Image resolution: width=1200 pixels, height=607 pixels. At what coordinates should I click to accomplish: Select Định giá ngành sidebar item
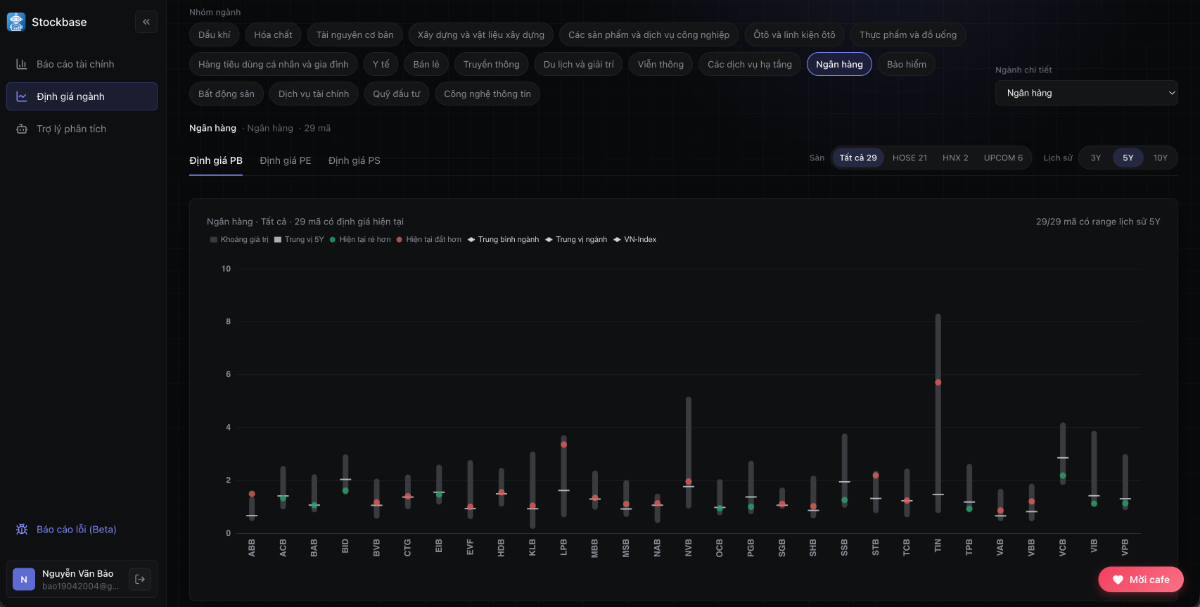(x=82, y=96)
